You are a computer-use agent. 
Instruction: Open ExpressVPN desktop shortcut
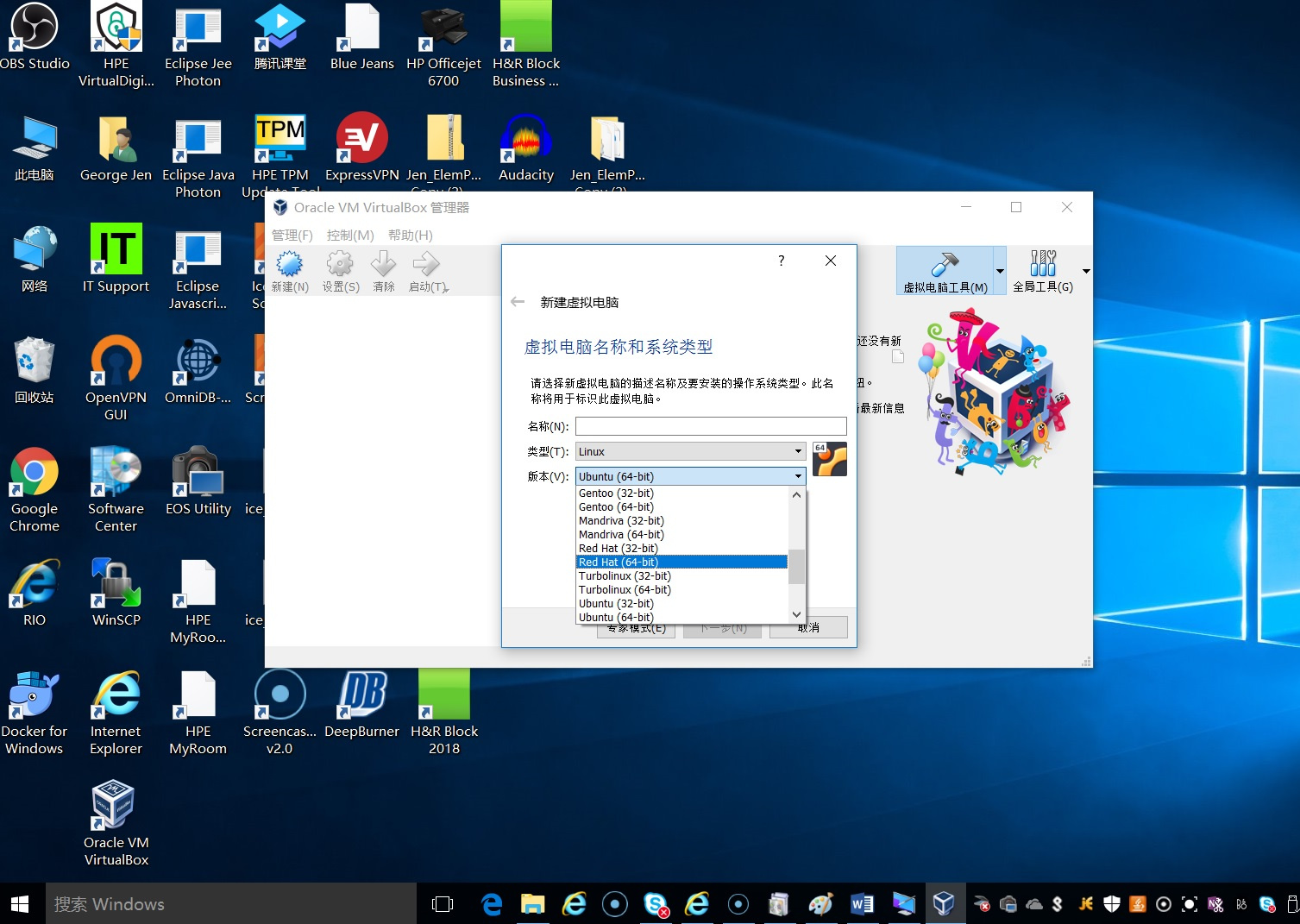[x=361, y=148]
